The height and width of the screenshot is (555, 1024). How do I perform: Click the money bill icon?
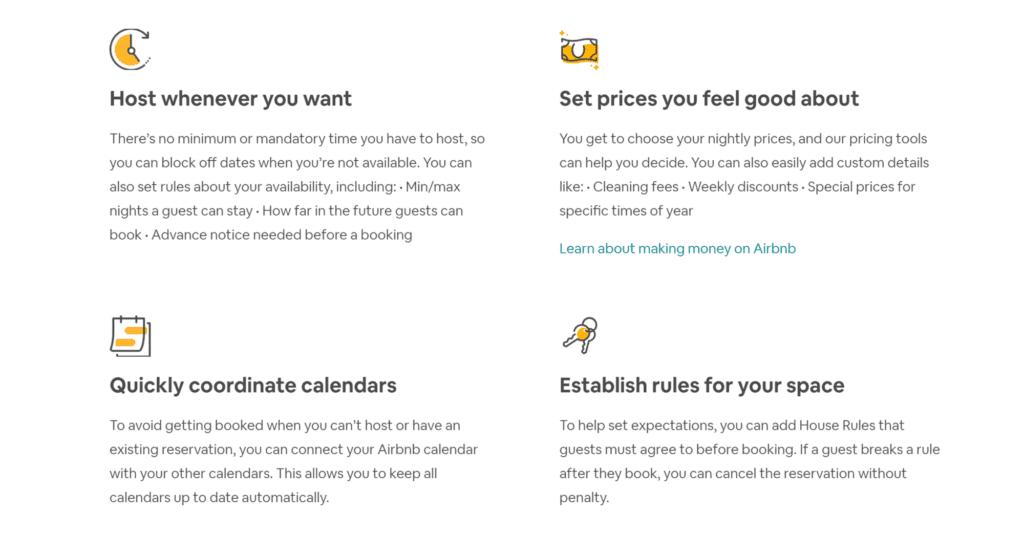pyautogui.click(x=579, y=50)
